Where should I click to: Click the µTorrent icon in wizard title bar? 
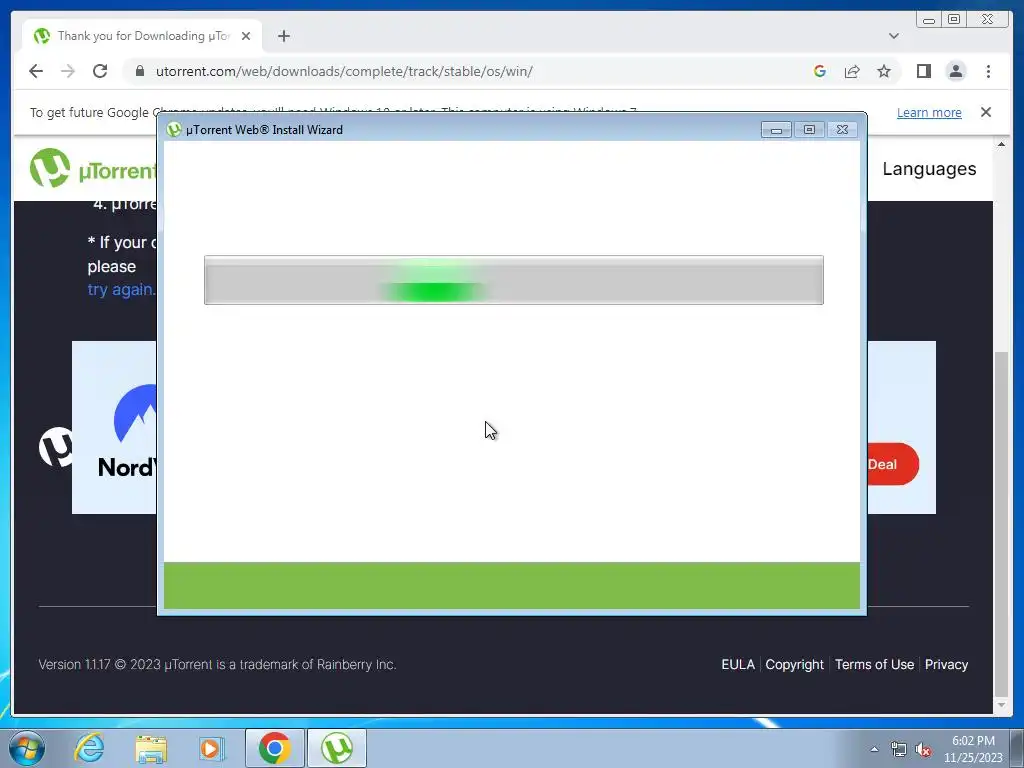(173, 129)
